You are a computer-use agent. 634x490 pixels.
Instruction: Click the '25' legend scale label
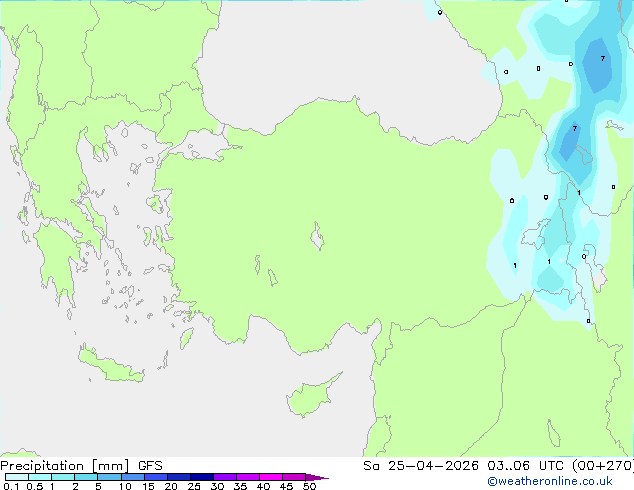point(194,486)
